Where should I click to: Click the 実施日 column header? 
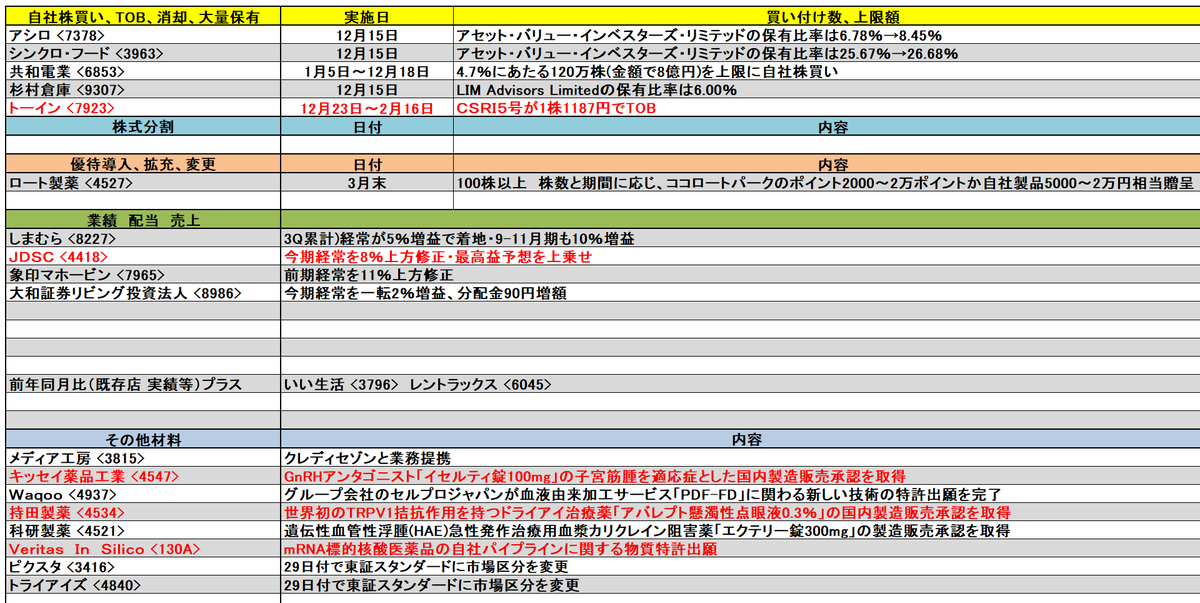pyautogui.click(x=367, y=17)
